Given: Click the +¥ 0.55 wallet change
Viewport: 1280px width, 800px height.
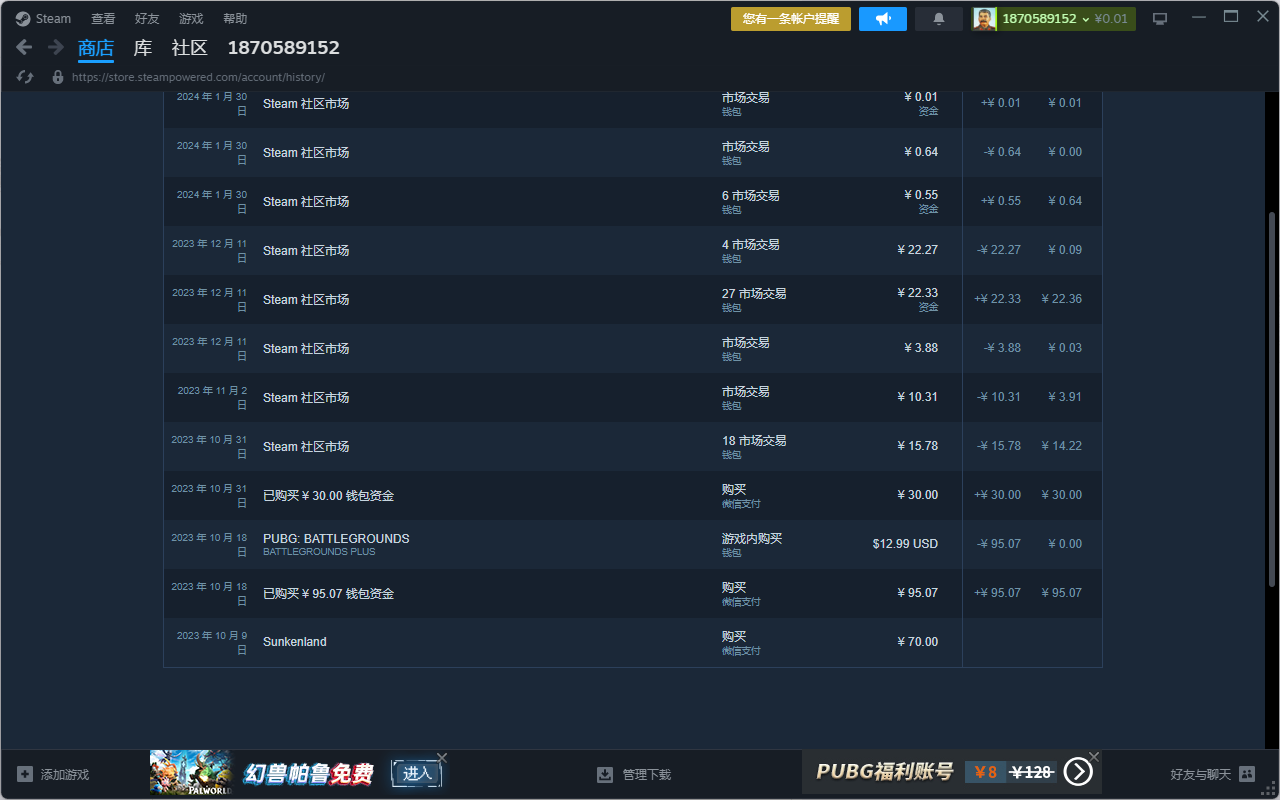Looking at the screenshot, I should [1001, 201].
